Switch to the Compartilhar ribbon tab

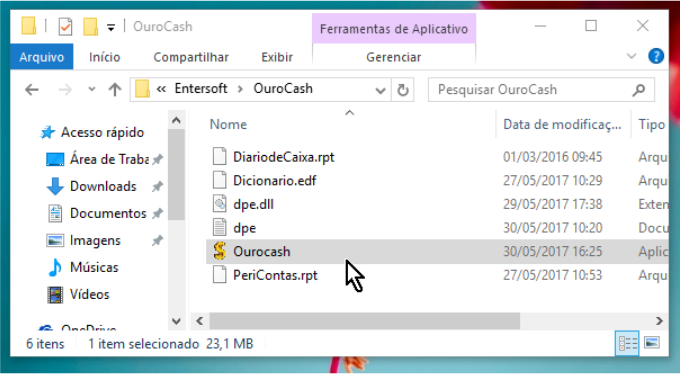(191, 57)
